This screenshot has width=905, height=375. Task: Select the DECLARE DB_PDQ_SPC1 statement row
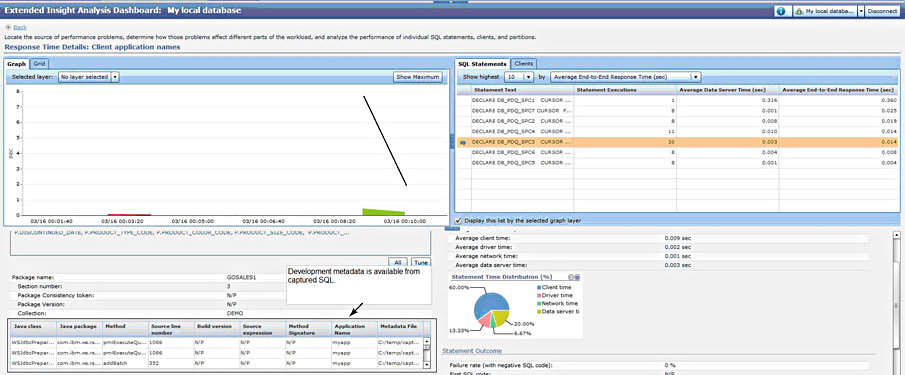[x=678, y=100]
